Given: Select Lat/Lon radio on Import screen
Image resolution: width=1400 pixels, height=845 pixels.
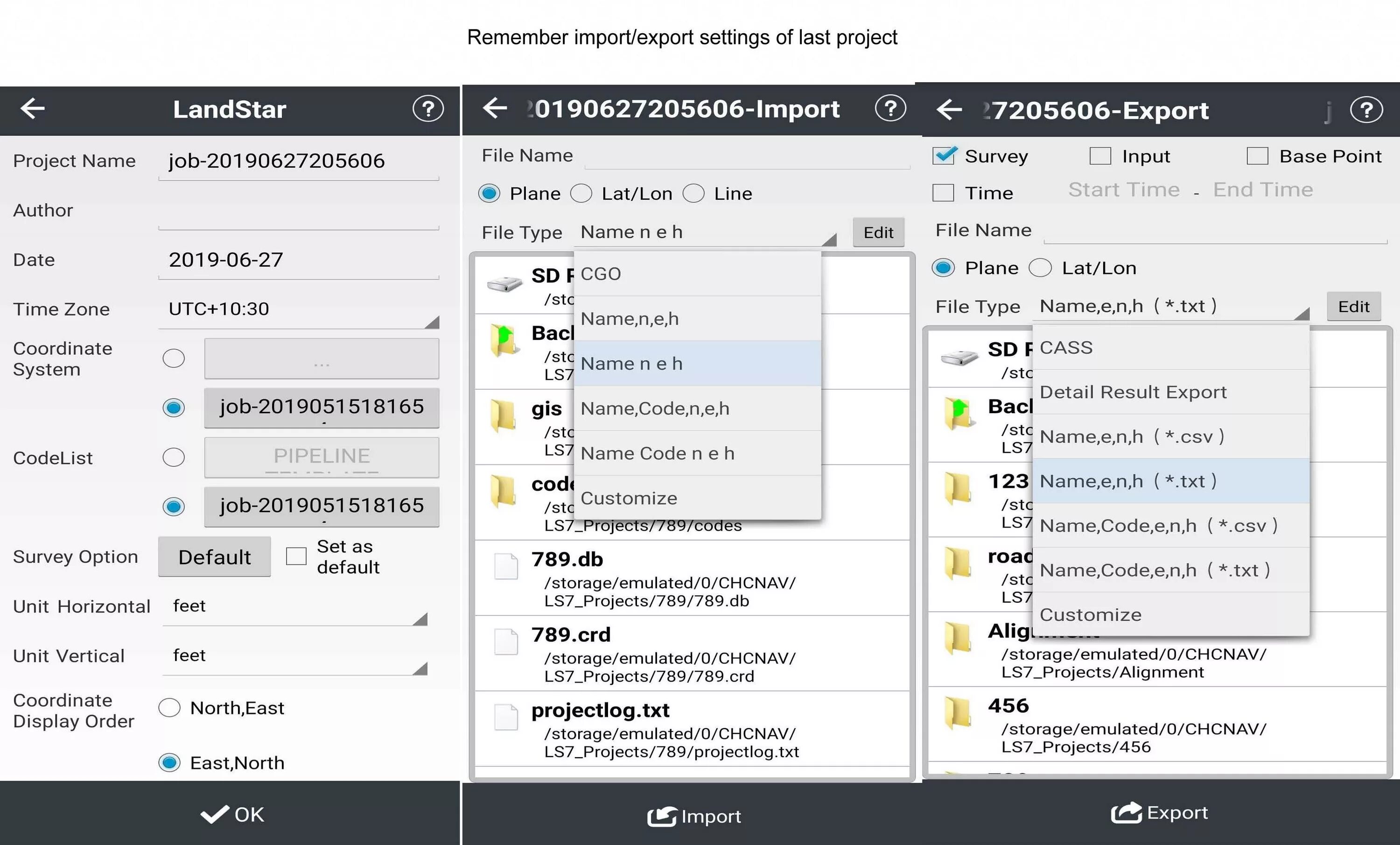Looking at the screenshot, I should pyautogui.click(x=581, y=194).
